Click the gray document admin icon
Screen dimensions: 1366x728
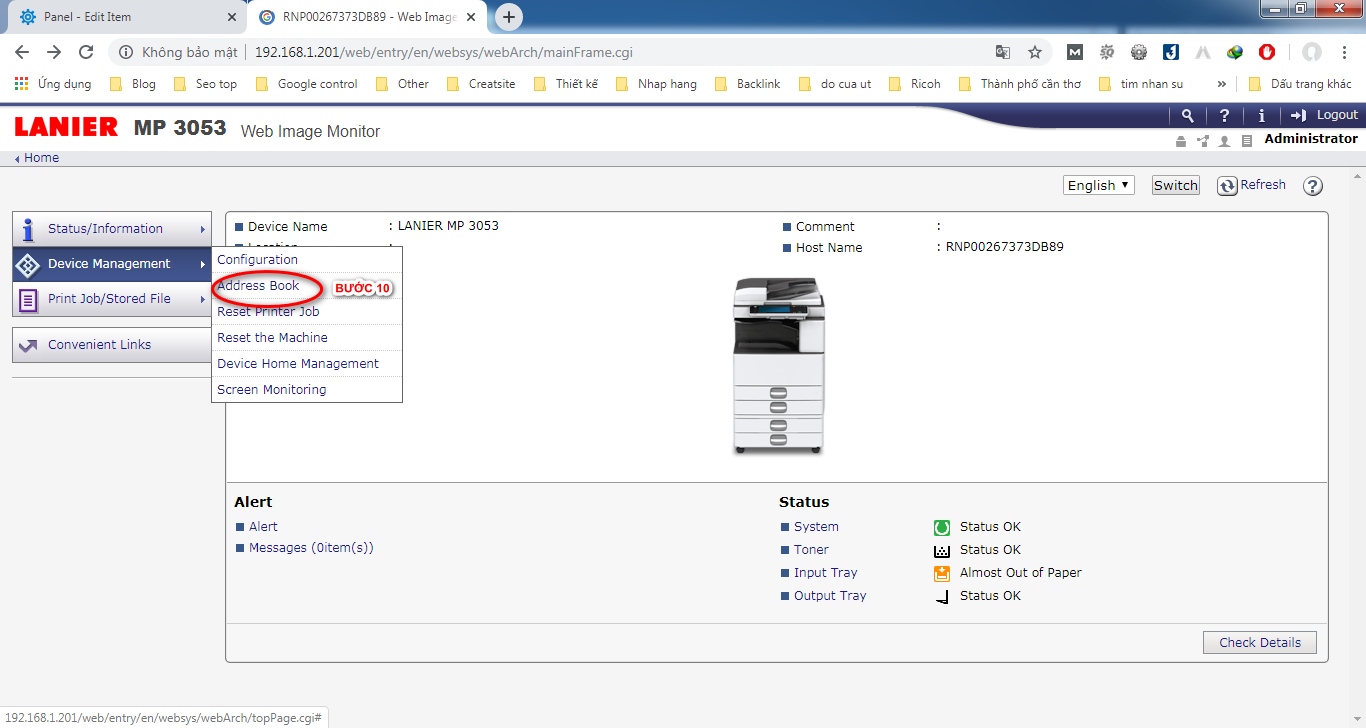click(1246, 141)
